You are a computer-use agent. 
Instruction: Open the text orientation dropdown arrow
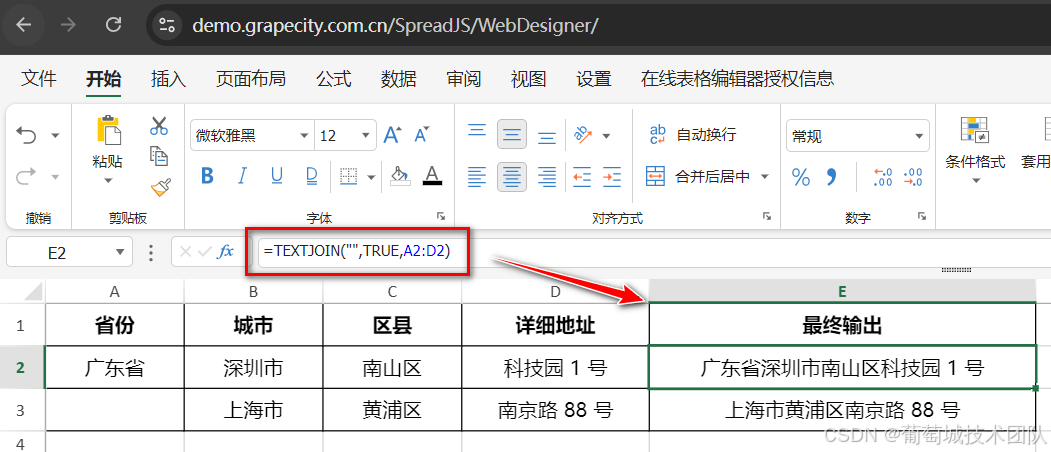[607, 136]
